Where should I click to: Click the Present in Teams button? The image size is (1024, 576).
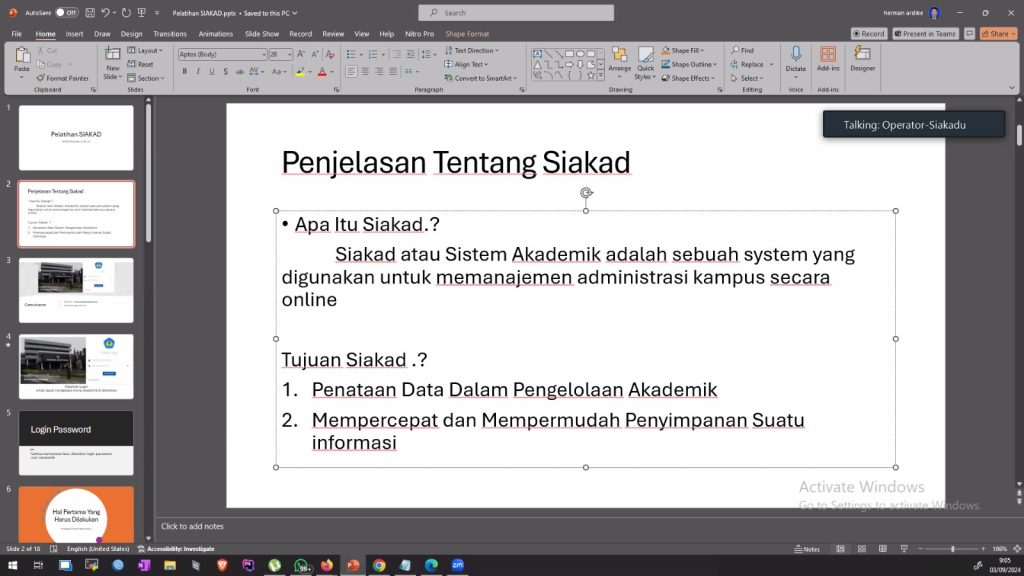pos(924,33)
